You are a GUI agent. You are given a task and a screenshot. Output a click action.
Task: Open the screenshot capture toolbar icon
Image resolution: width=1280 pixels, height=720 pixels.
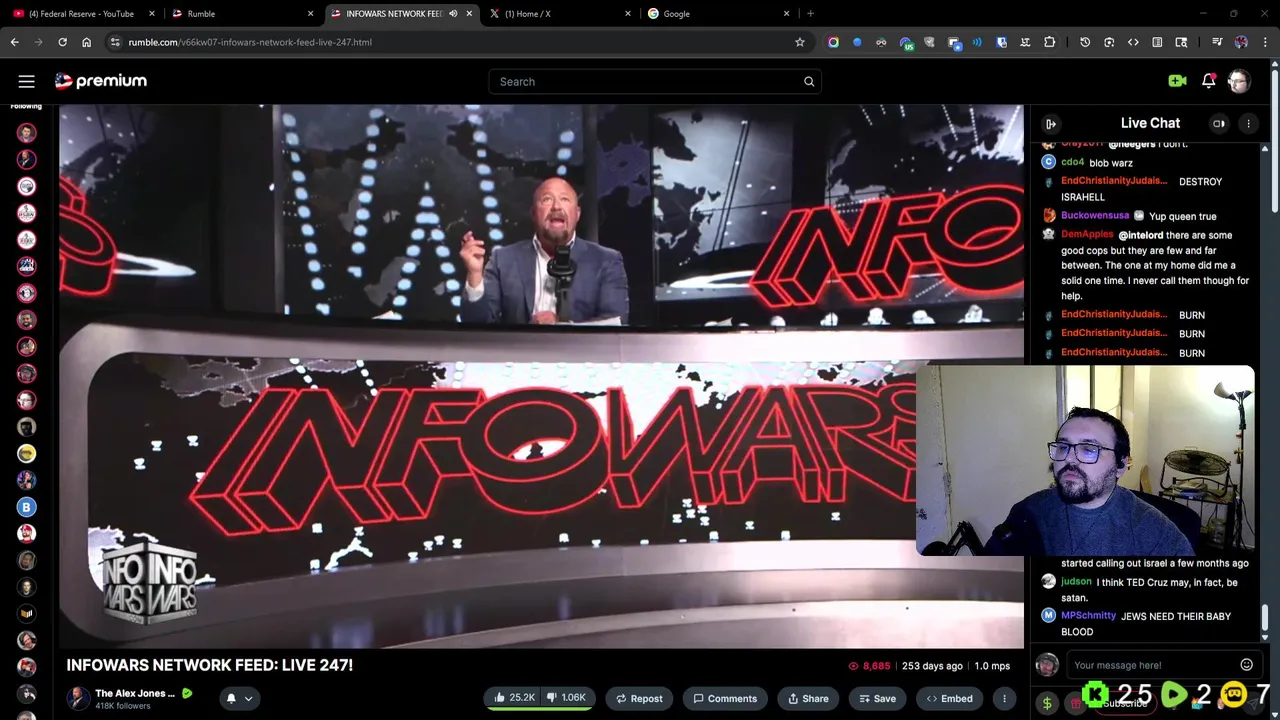point(1109,42)
